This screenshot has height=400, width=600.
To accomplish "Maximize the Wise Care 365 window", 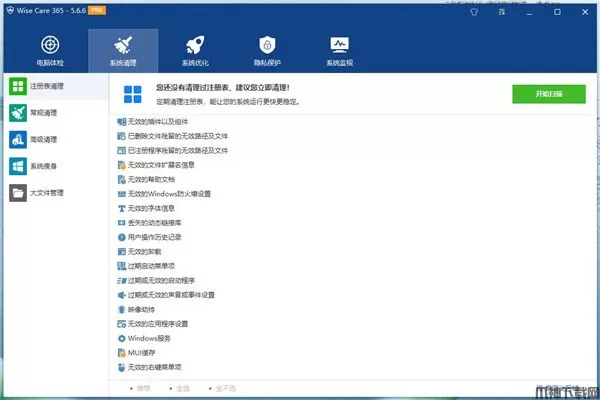I will 557,12.
